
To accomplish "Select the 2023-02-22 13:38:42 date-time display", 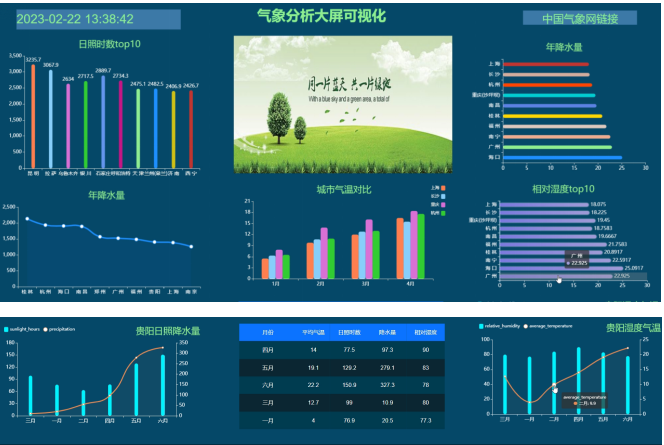I will (98, 19).
